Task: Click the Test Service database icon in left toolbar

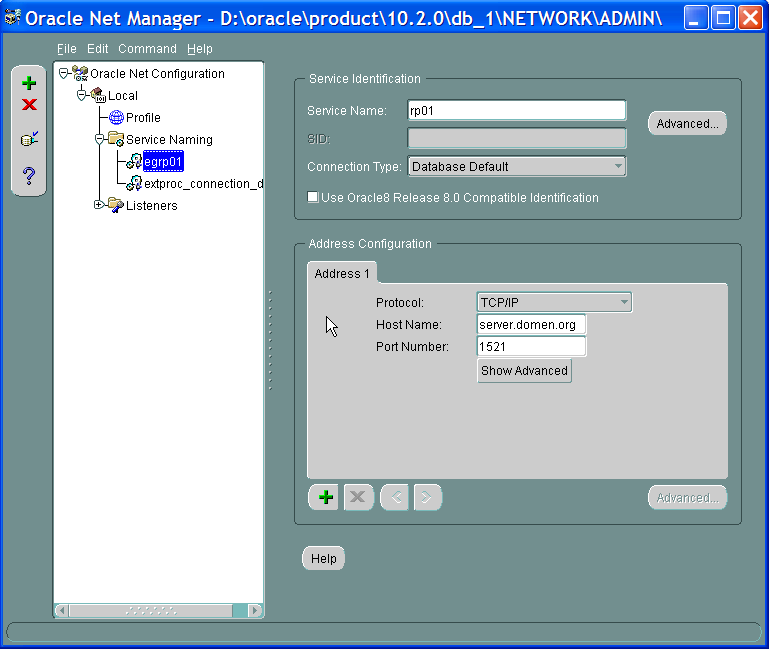Action: click(x=29, y=139)
